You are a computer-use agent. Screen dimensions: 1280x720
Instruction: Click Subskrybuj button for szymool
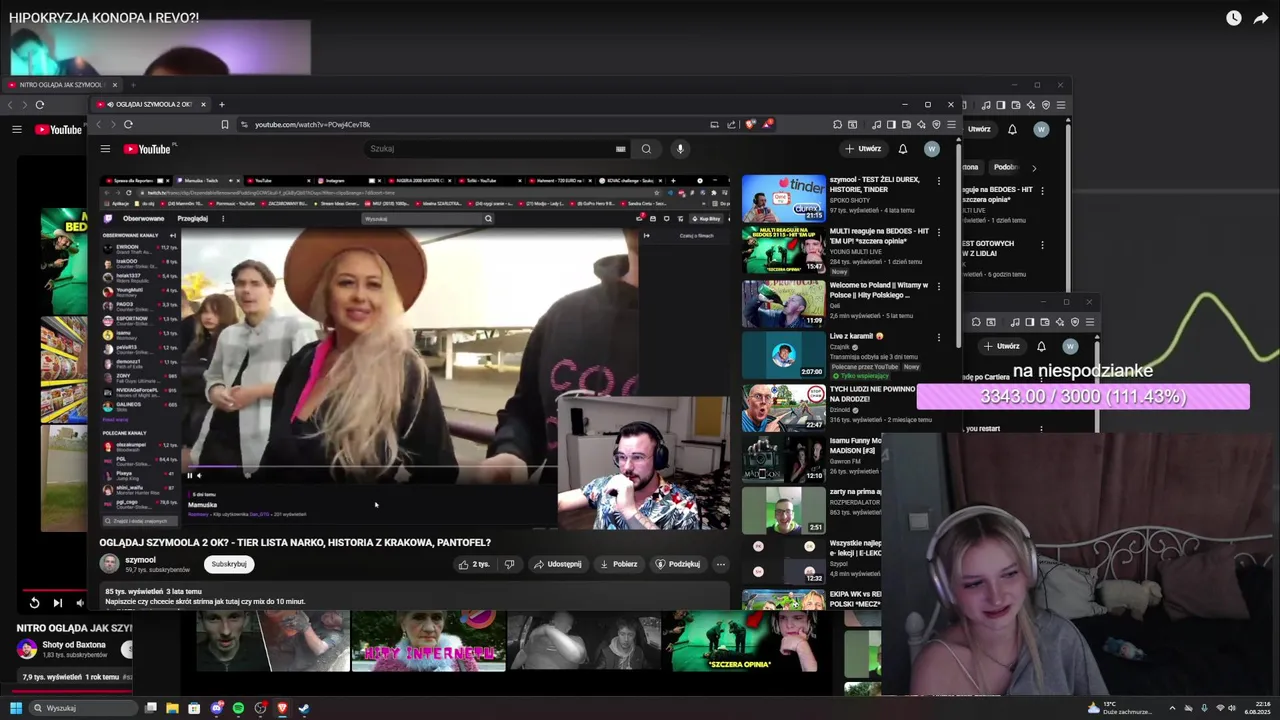pyautogui.click(x=229, y=564)
